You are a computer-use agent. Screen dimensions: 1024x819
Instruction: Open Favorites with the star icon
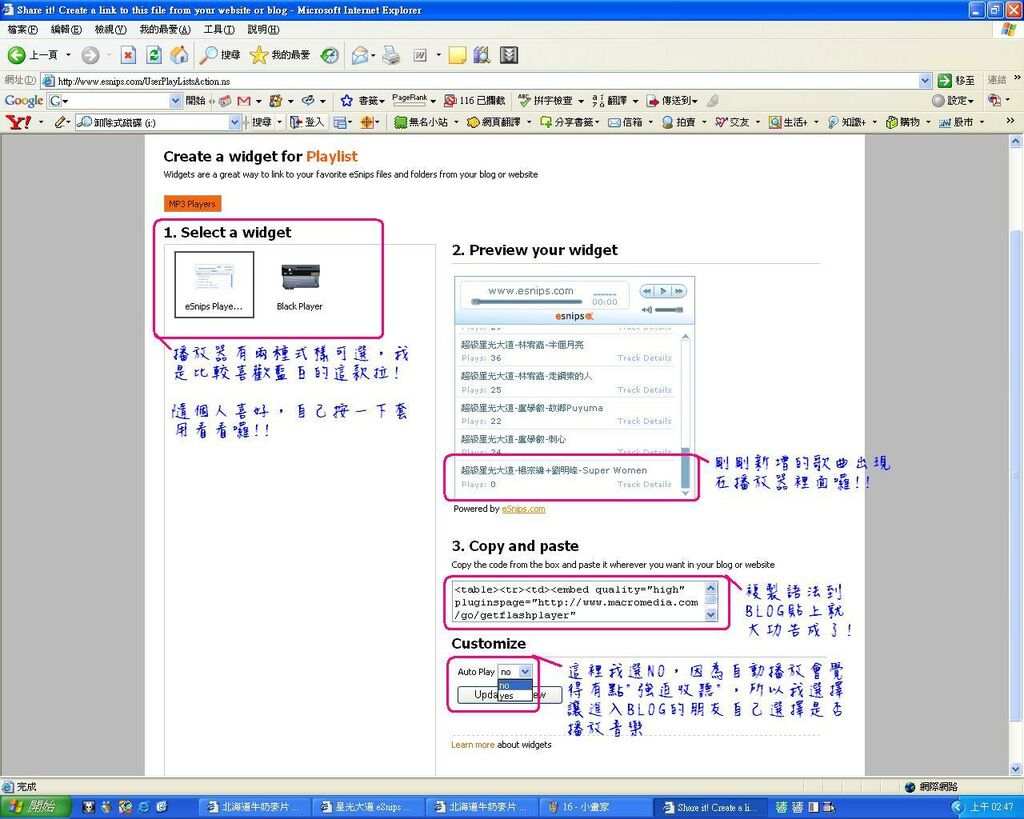click(x=280, y=56)
